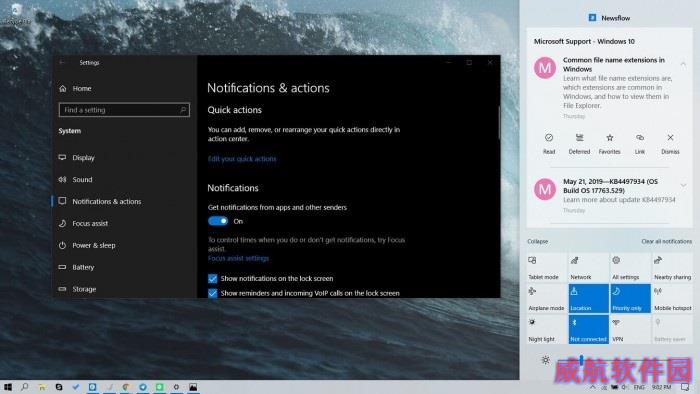Viewport: 700px width, 394px height.
Task: Open the Focus assist settings link
Action: tap(238, 258)
